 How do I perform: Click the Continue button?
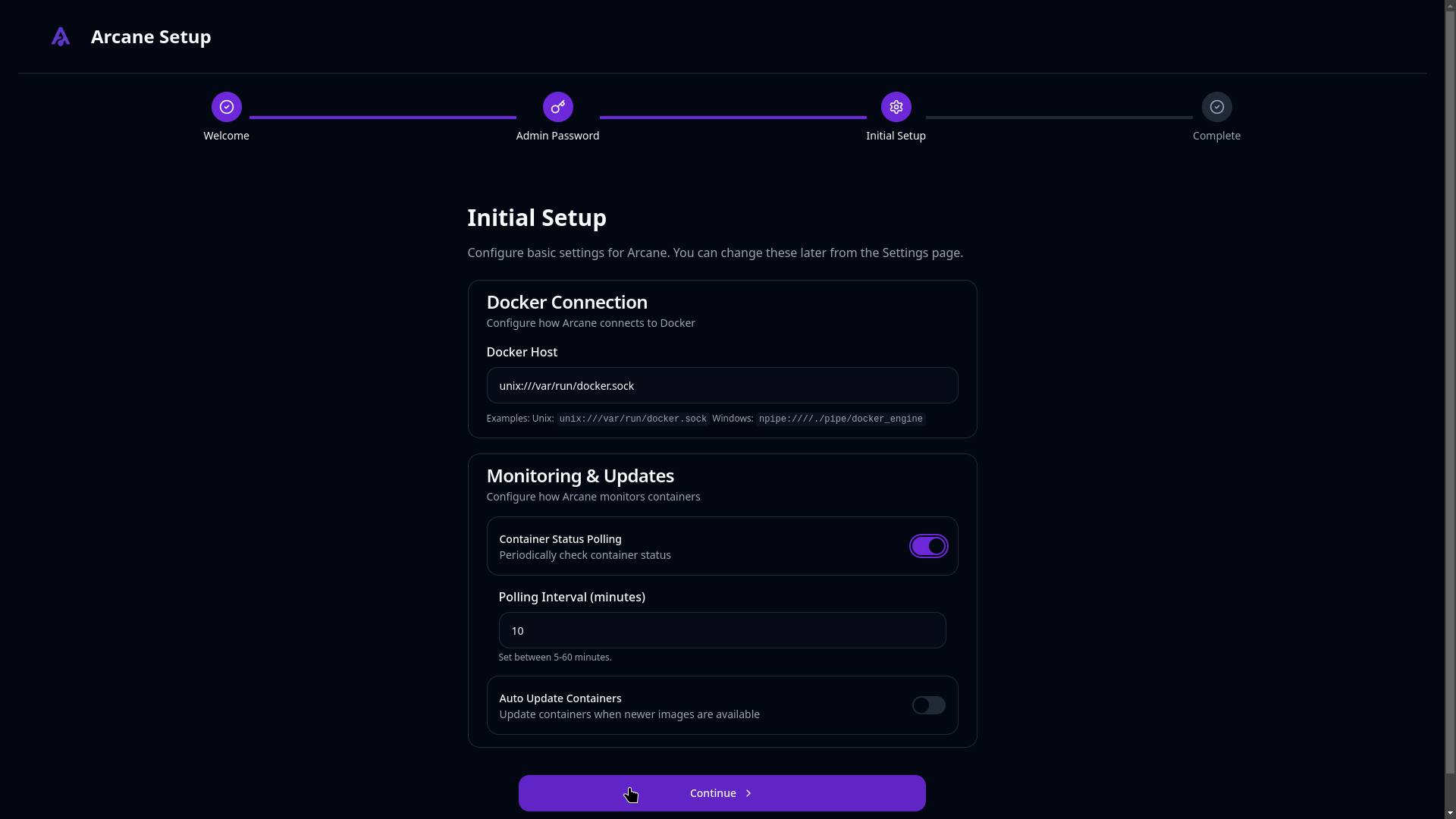click(722, 793)
